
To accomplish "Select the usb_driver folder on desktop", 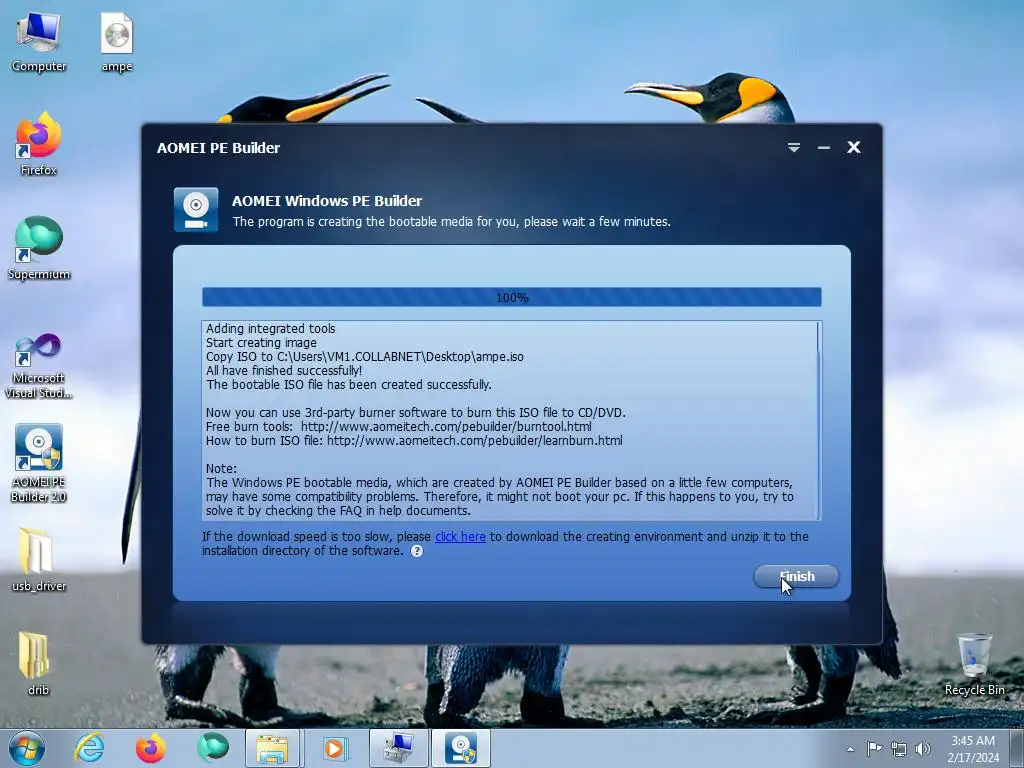I will click(x=39, y=559).
